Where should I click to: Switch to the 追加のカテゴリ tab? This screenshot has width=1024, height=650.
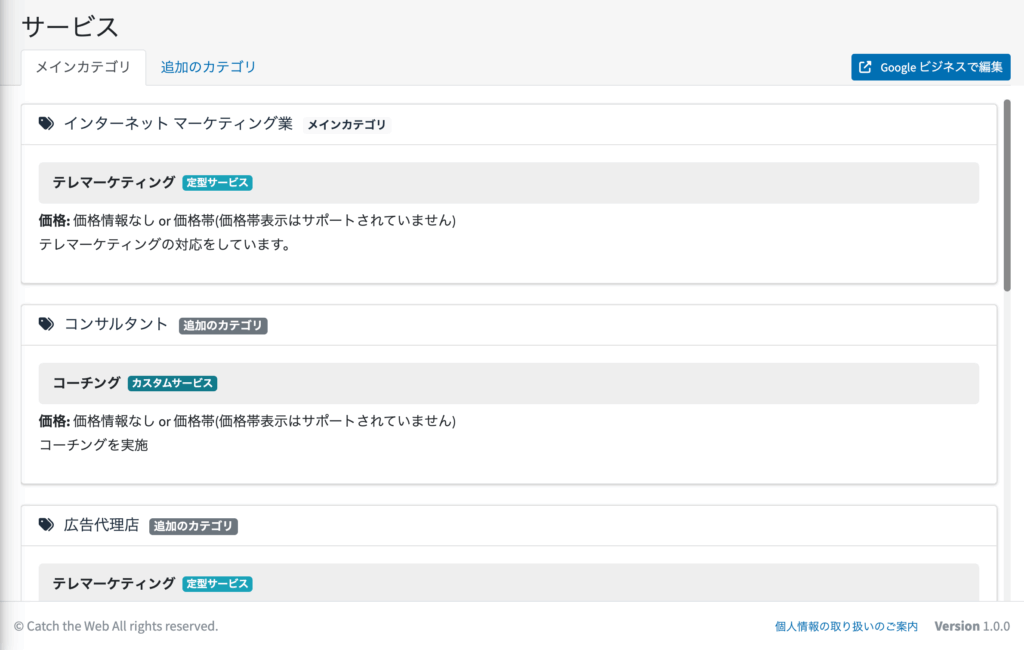pos(208,67)
